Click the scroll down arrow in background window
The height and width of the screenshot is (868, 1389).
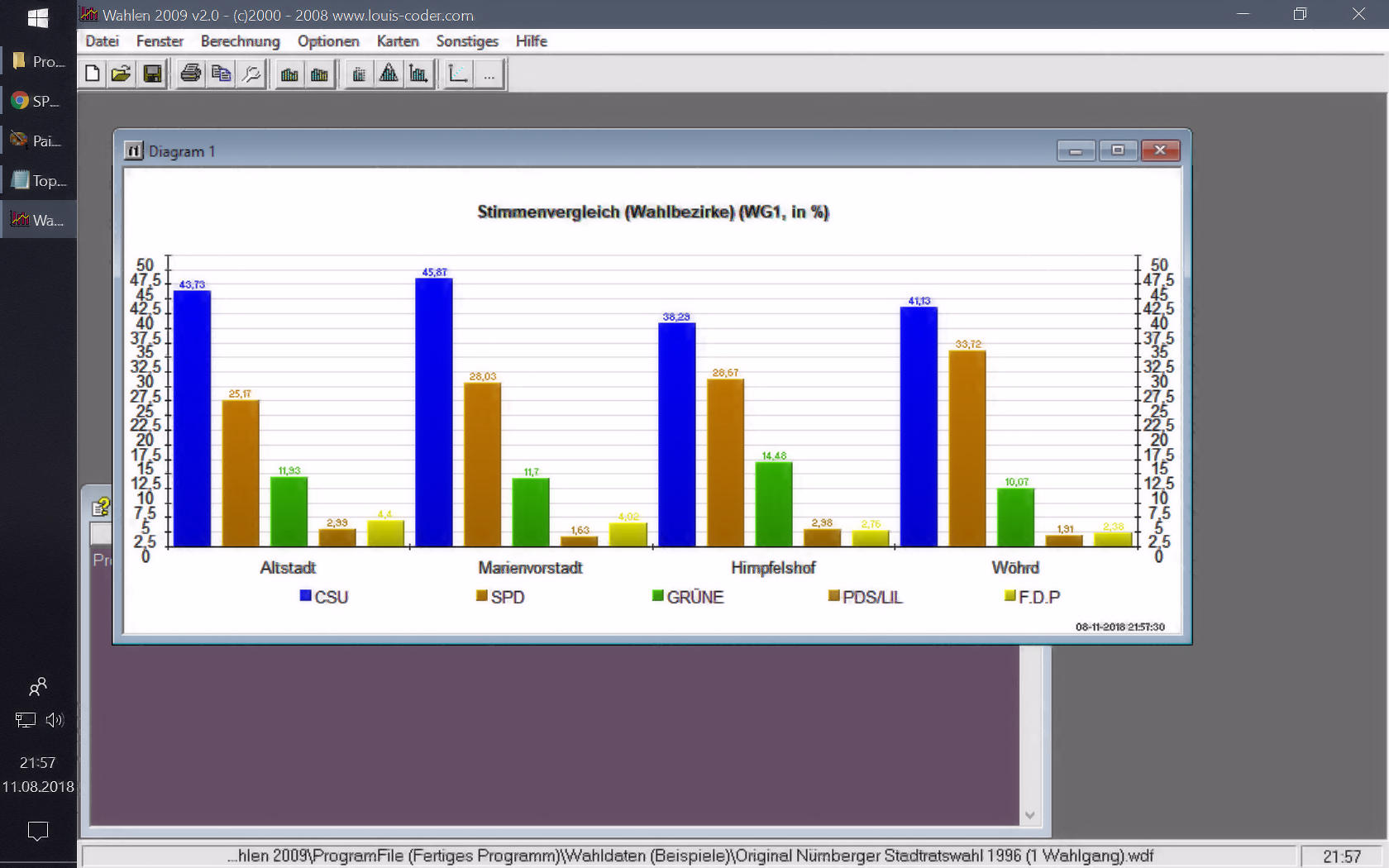tap(1030, 815)
